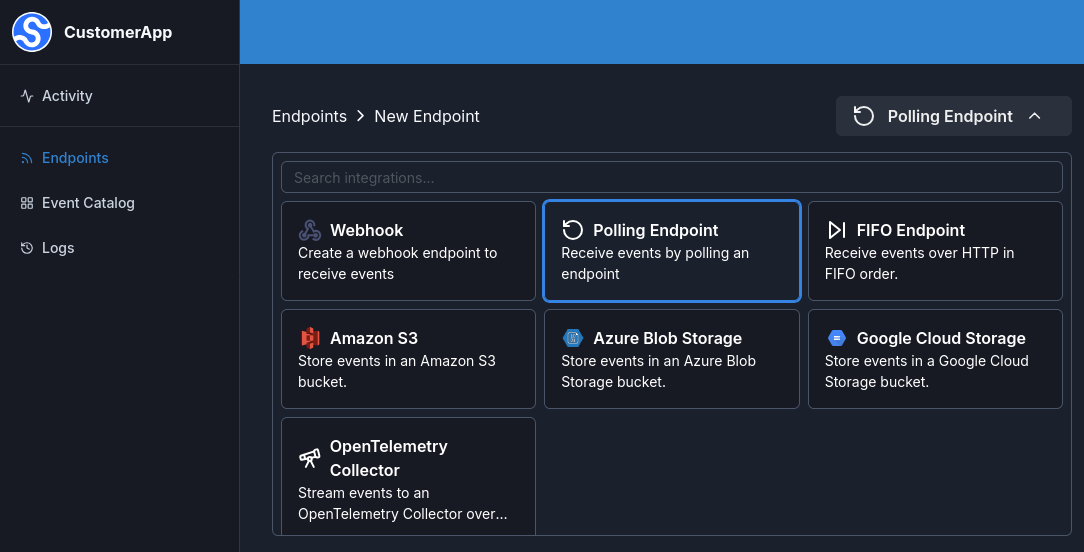
Task: Click the Google Cloud Storage icon
Action: [837, 338]
